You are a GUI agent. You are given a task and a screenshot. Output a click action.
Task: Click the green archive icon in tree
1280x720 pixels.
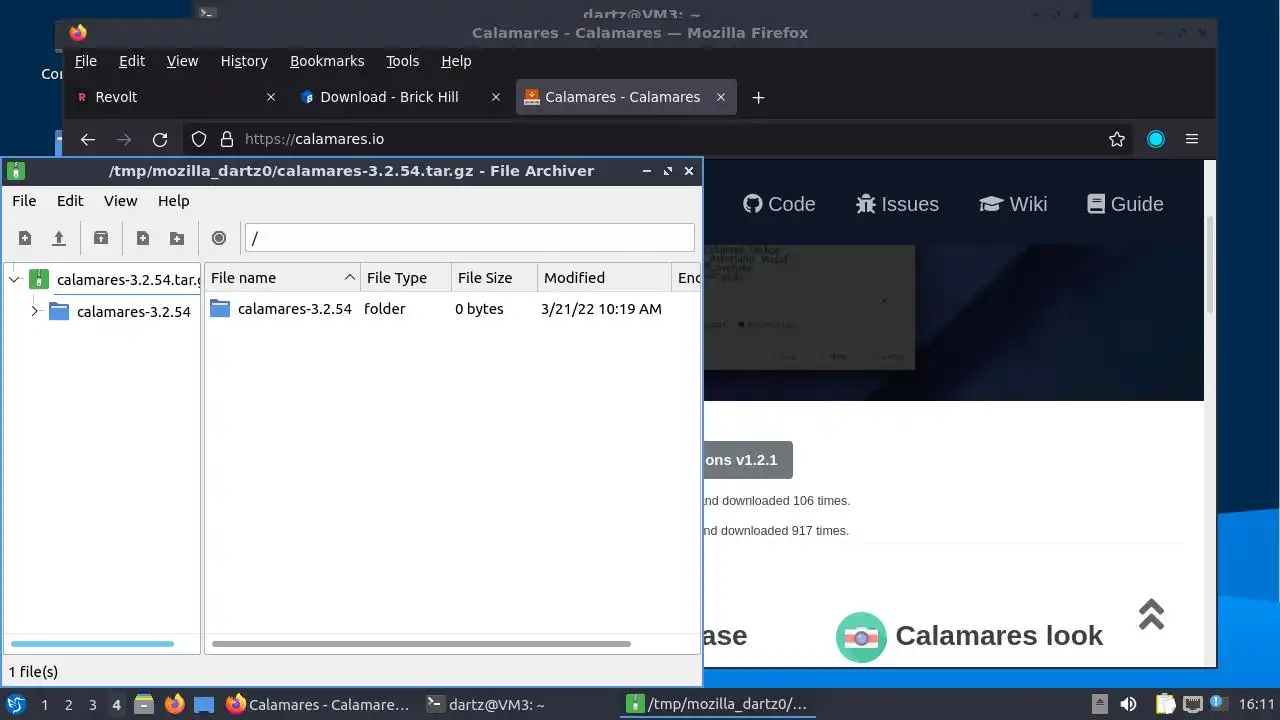coord(39,279)
